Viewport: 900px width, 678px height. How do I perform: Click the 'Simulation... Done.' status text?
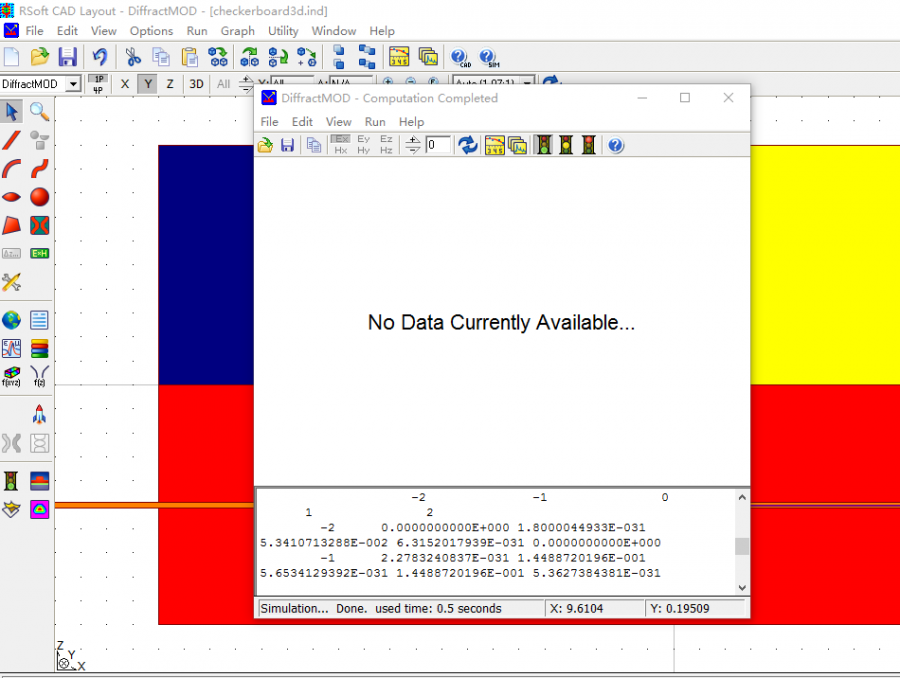tap(313, 609)
